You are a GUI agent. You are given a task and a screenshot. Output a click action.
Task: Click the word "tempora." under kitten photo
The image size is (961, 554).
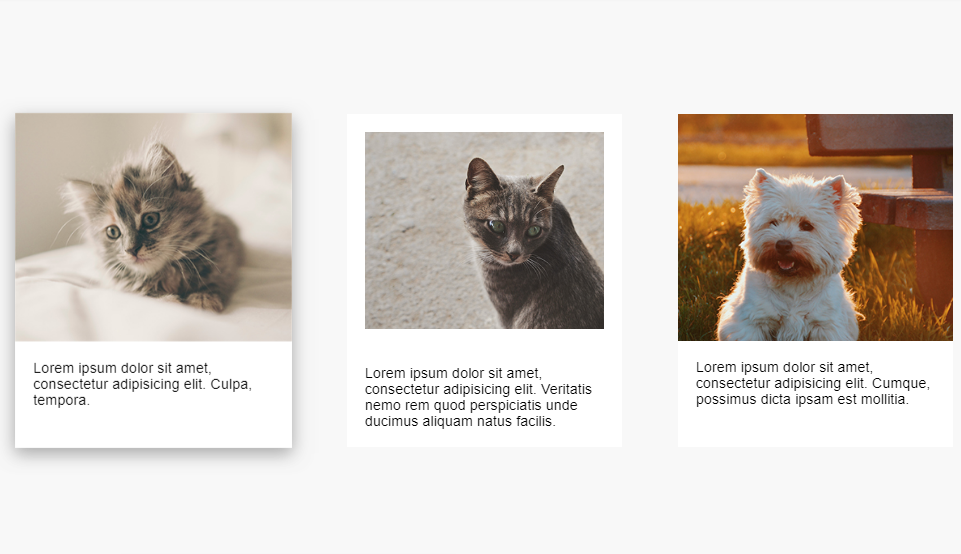click(x=61, y=400)
